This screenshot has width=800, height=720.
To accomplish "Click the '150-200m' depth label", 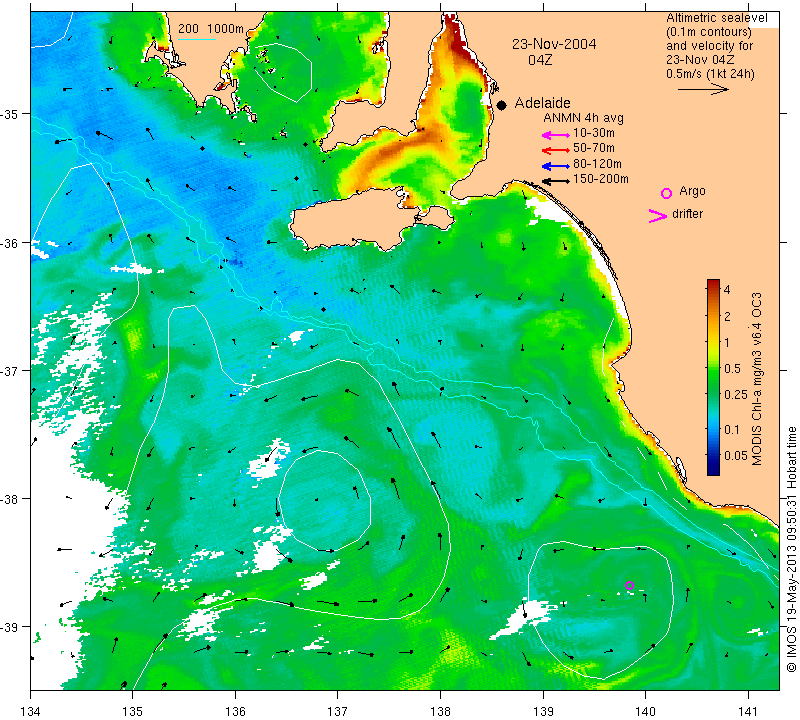I will 601,179.
